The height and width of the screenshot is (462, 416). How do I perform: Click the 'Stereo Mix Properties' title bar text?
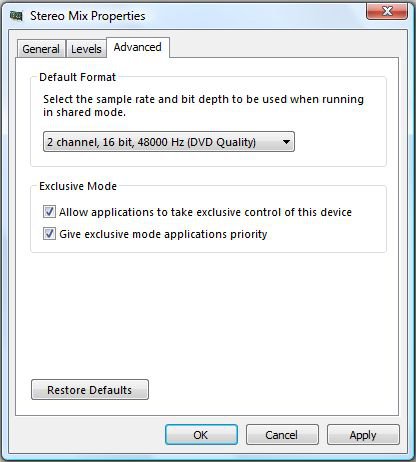pos(88,16)
